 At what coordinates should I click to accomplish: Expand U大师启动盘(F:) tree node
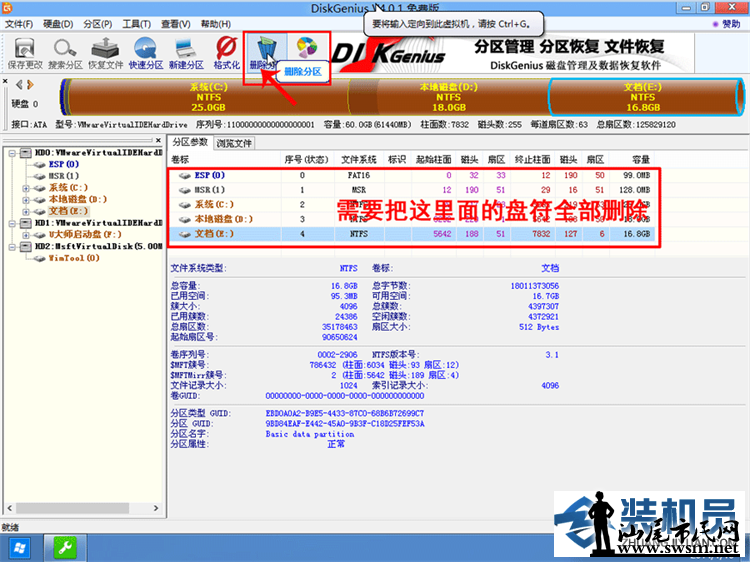(x=26, y=235)
